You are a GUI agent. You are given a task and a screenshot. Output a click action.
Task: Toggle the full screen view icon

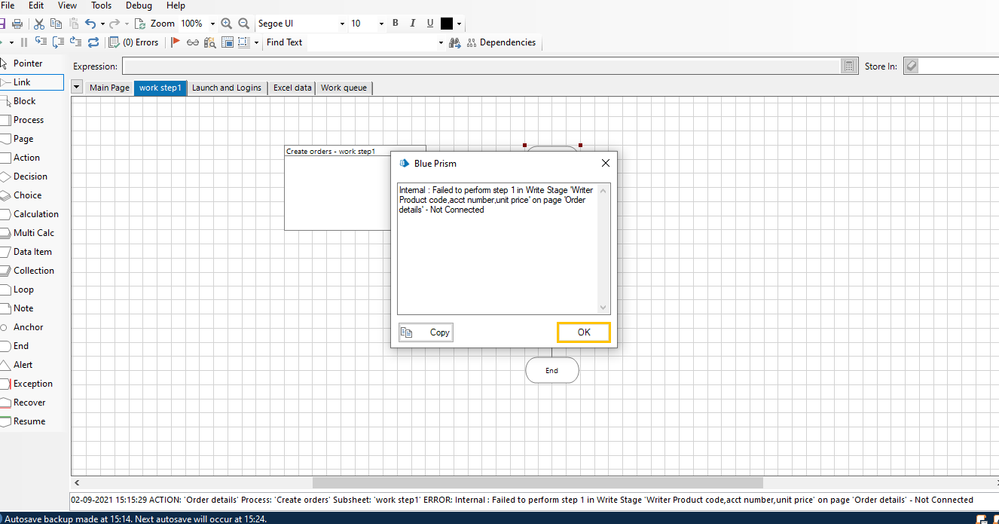(x=227, y=42)
